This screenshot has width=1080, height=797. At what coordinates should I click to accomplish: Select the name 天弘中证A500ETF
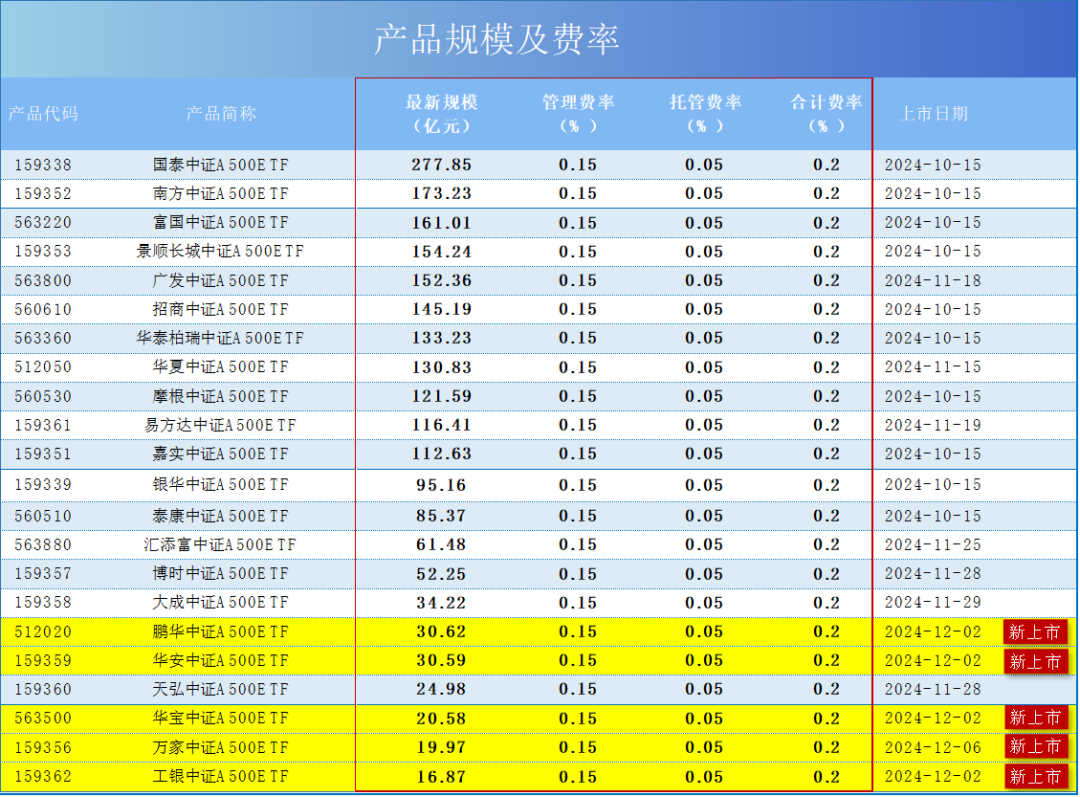[221, 690]
